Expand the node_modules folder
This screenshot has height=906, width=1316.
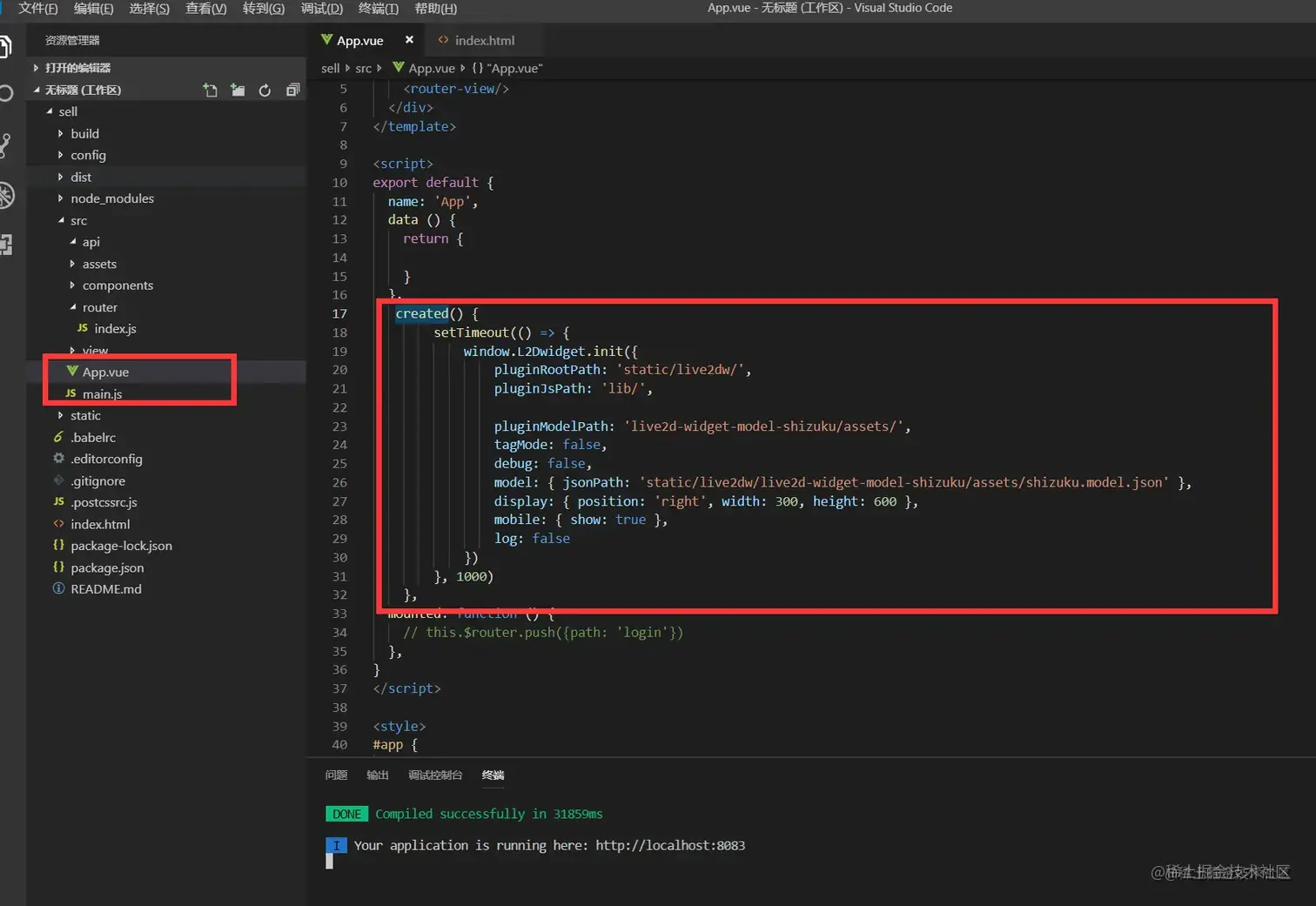pyautogui.click(x=111, y=198)
